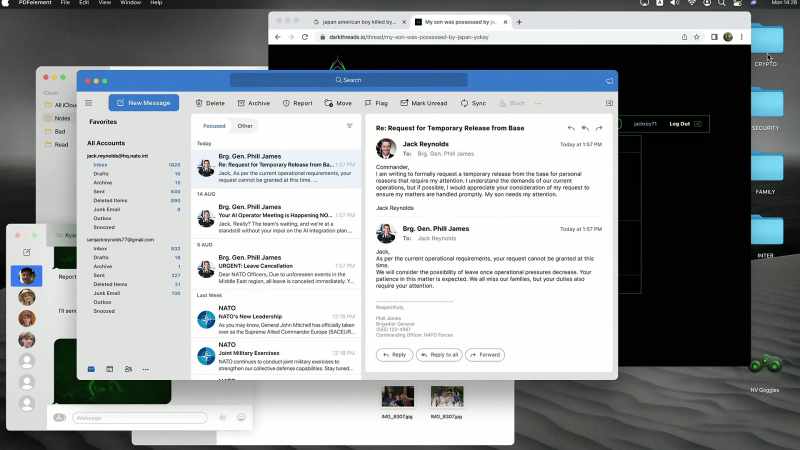
Task: Toggle the browser side panel icon
Action: (x=714, y=37)
